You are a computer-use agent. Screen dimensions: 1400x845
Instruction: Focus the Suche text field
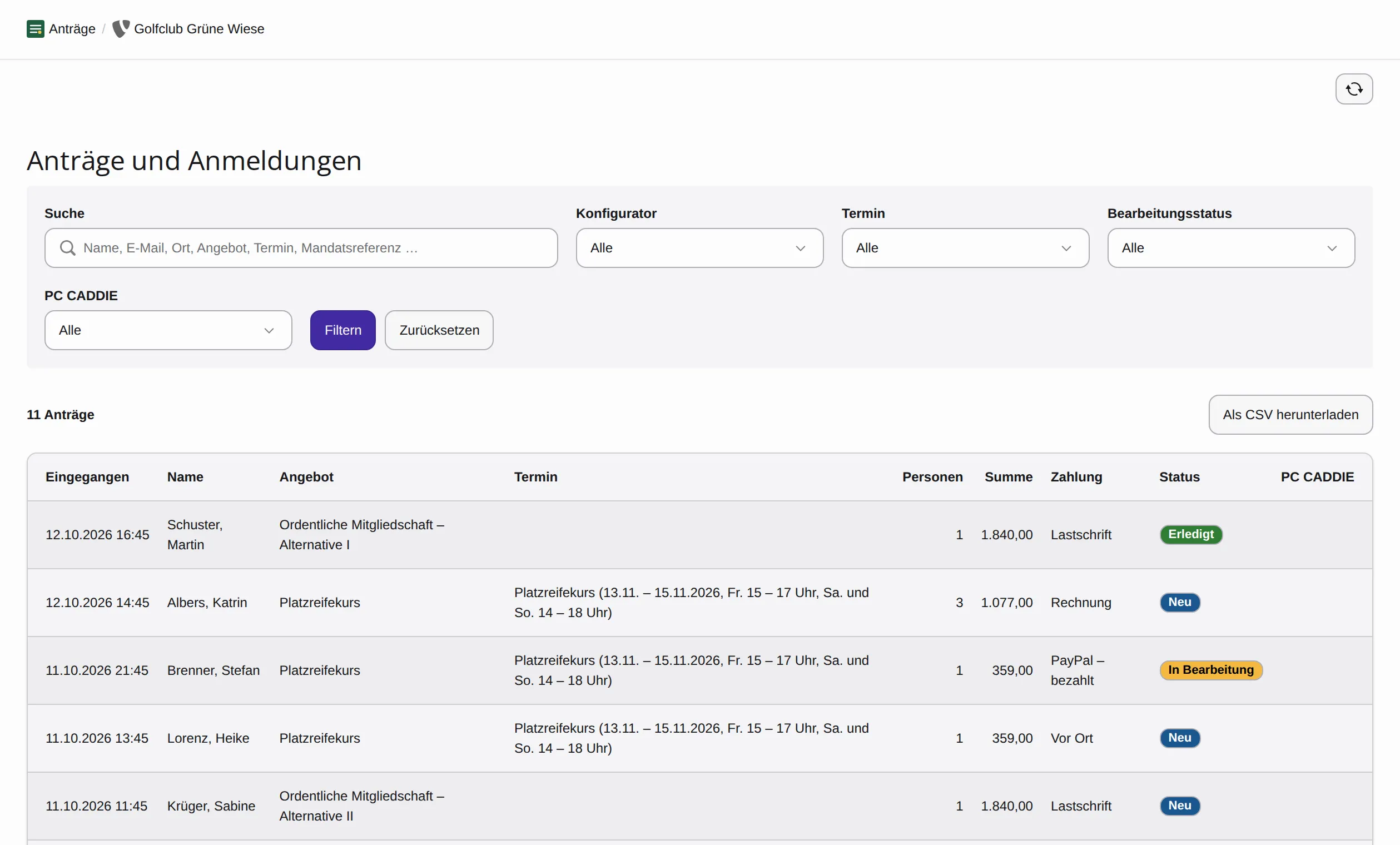(x=301, y=248)
